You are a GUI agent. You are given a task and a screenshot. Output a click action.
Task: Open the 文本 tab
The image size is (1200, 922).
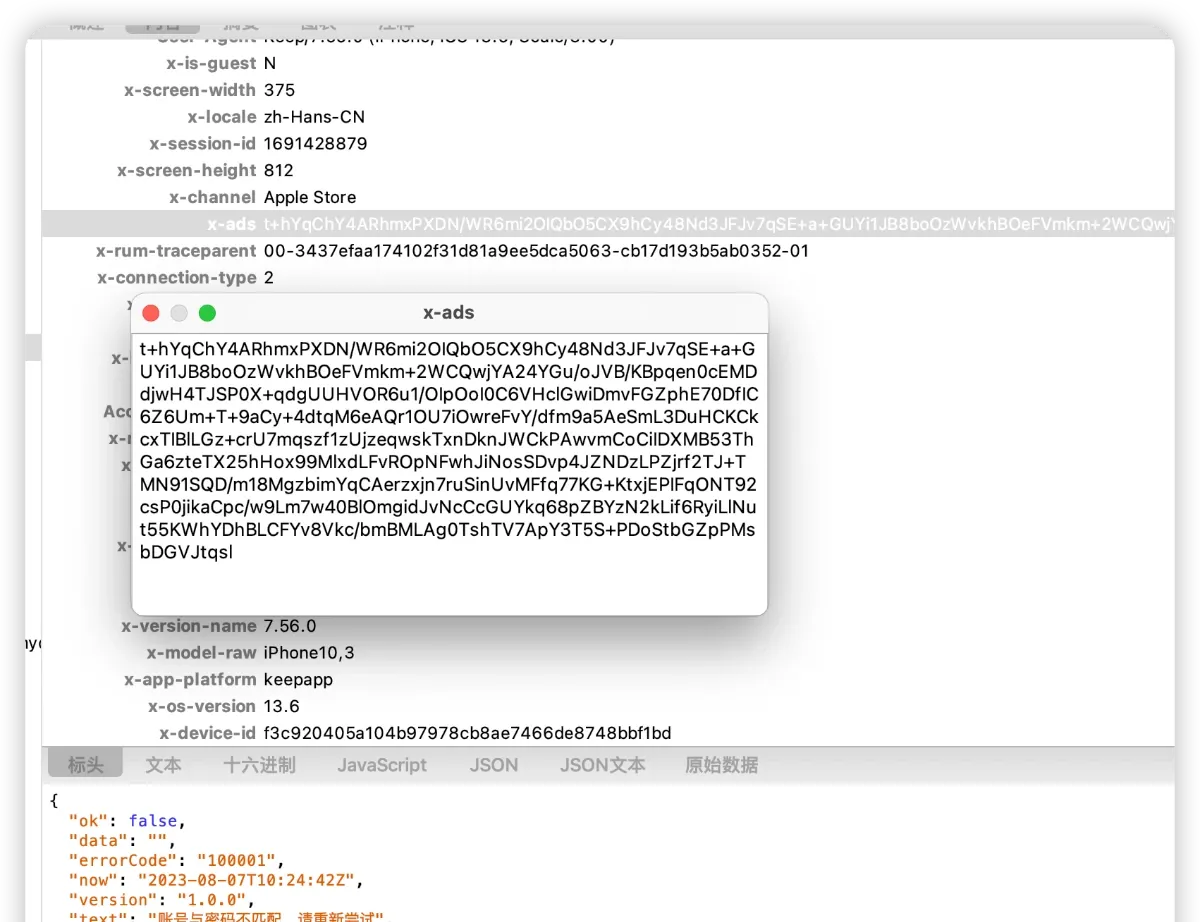tap(163, 765)
